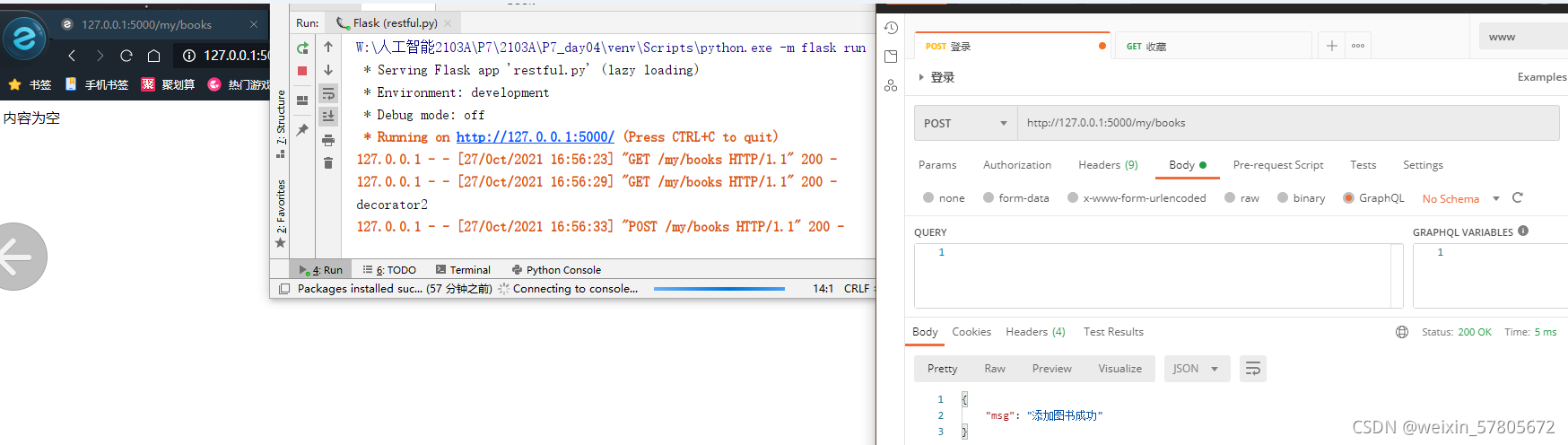Viewport: 1568px width, 445px height.
Task: Click the Connecting to console progress bar
Action: click(719, 289)
